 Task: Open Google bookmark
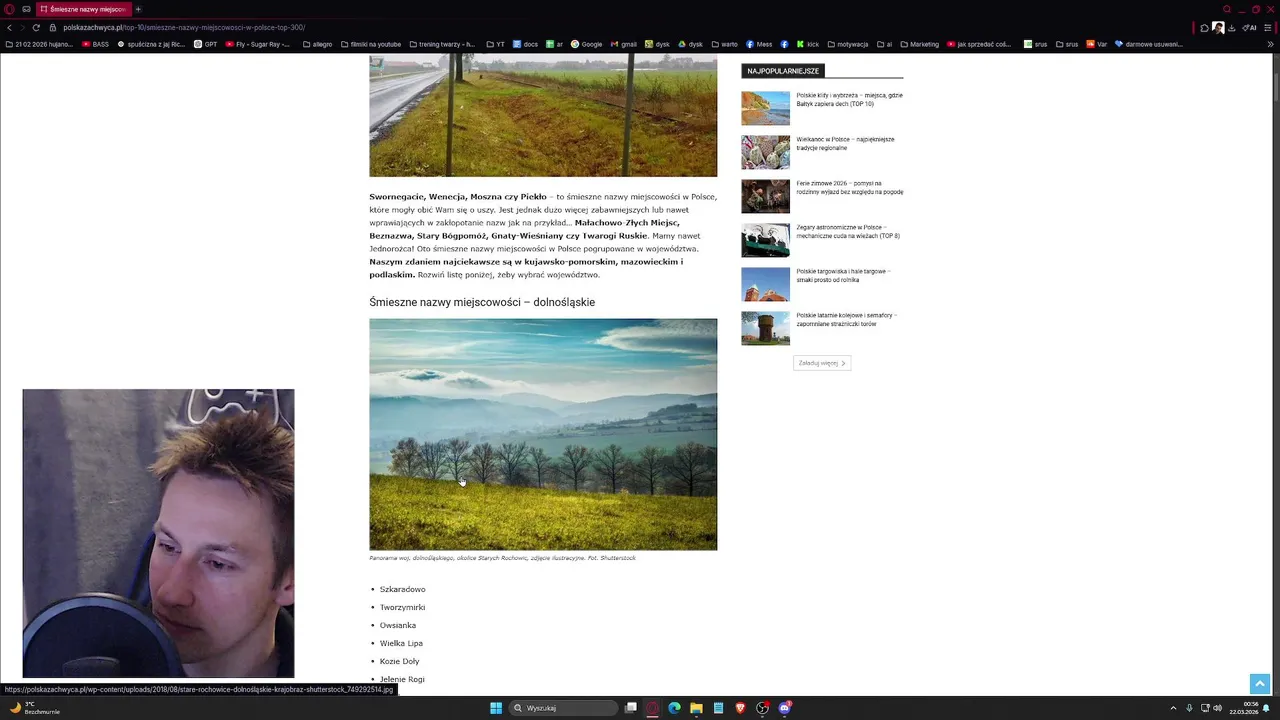point(587,44)
